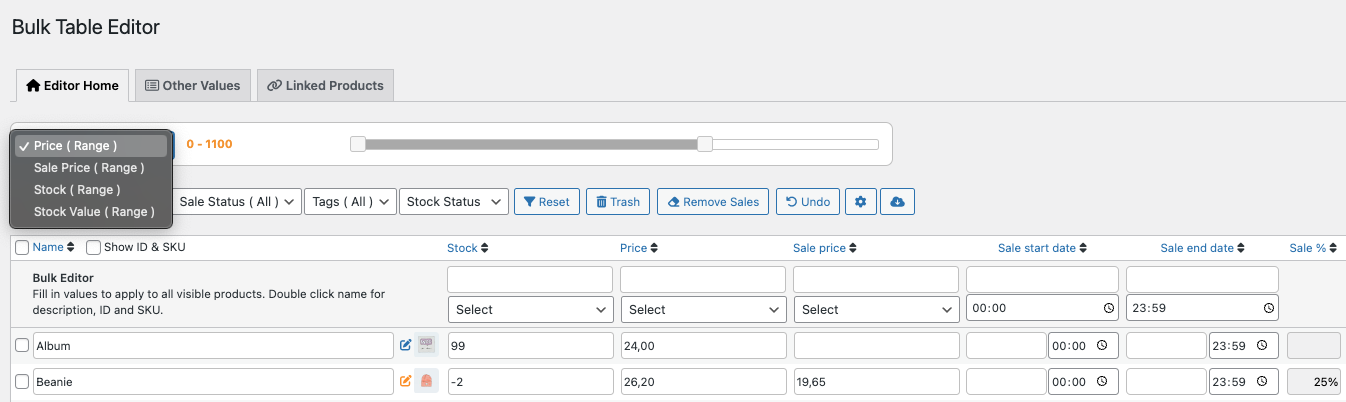
Task: Open the Tags ( All ) filter dropdown
Action: tap(350, 202)
